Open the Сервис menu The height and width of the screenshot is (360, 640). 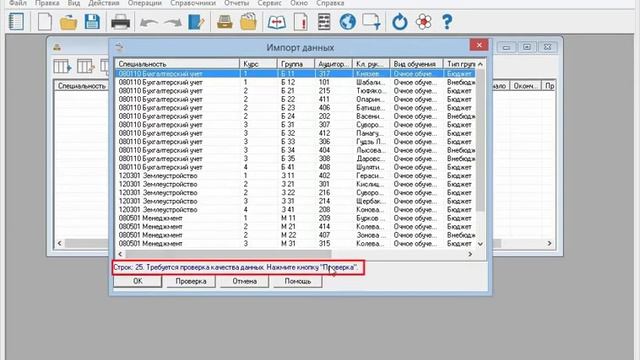(x=269, y=3)
